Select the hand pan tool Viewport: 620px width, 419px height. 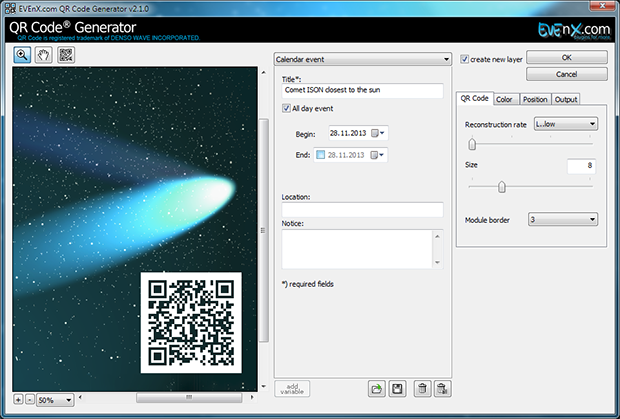43,55
